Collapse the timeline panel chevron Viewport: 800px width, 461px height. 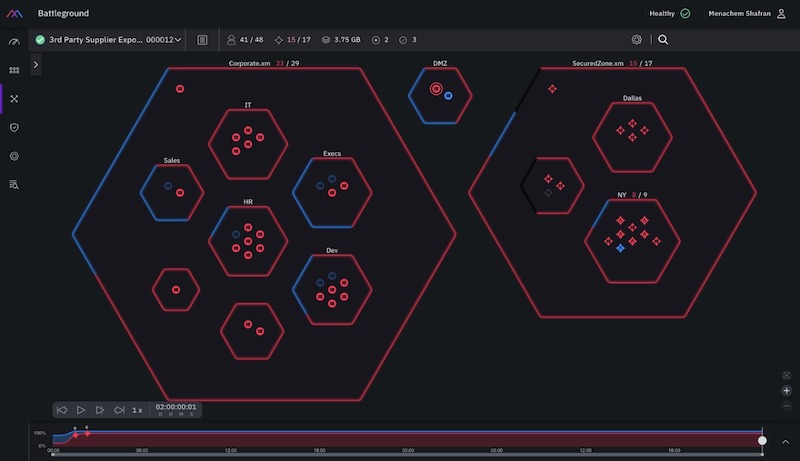click(786, 442)
